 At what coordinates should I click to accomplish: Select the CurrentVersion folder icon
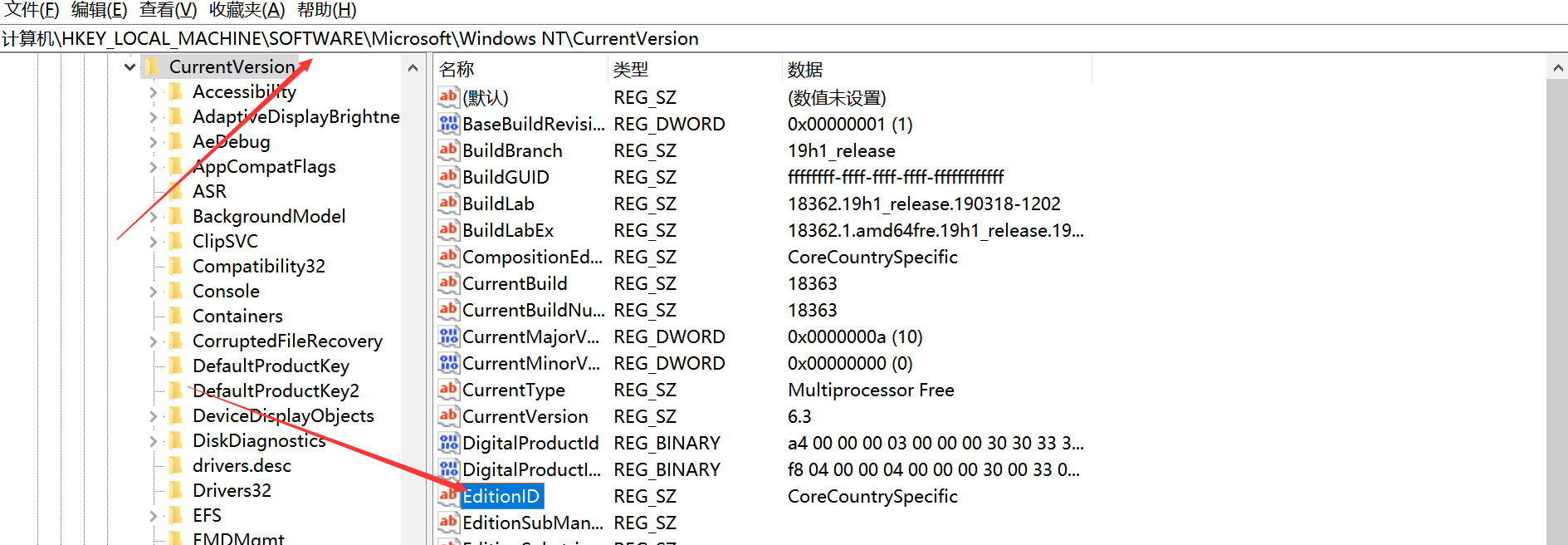point(153,66)
